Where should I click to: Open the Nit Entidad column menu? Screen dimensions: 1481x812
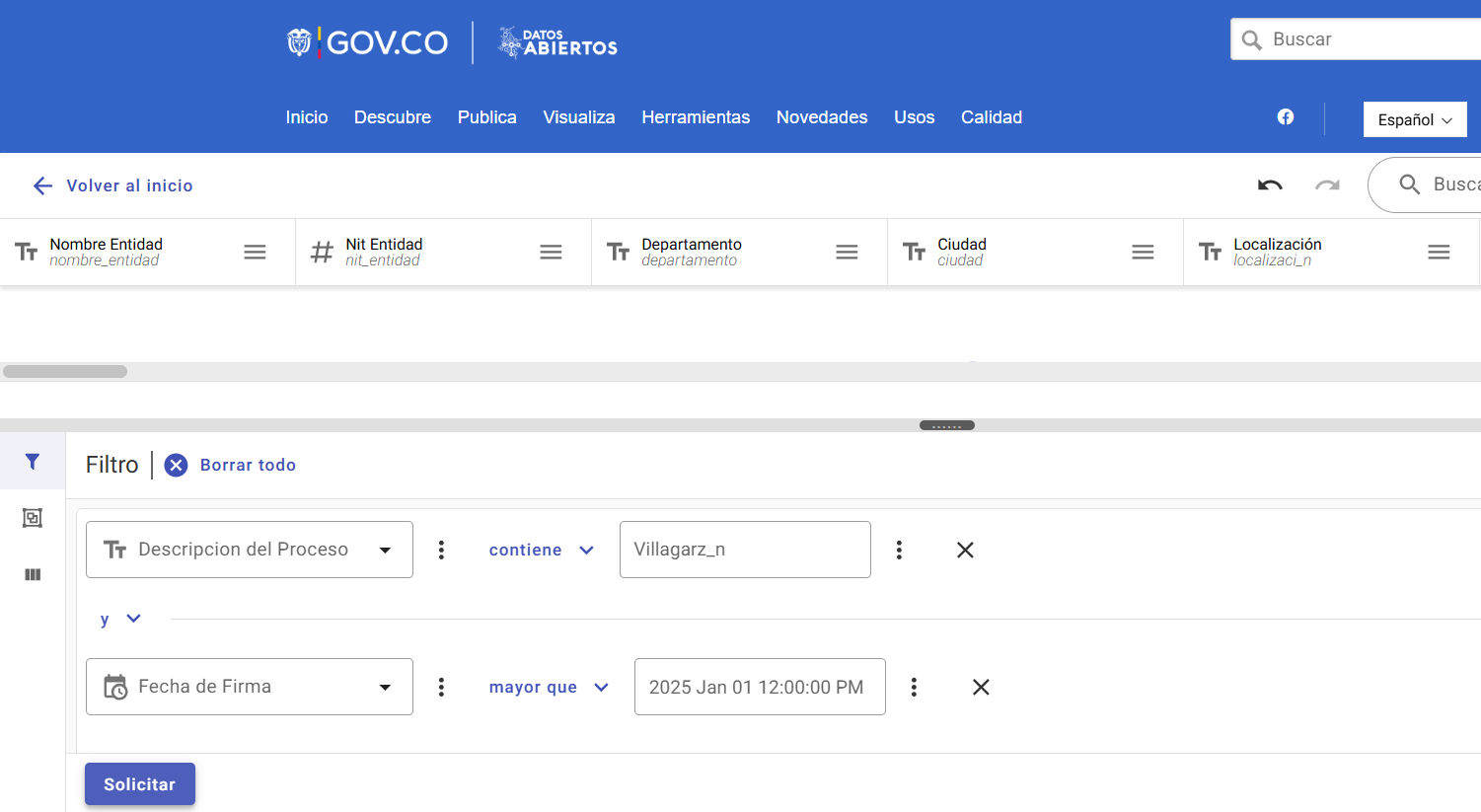pos(551,253)
